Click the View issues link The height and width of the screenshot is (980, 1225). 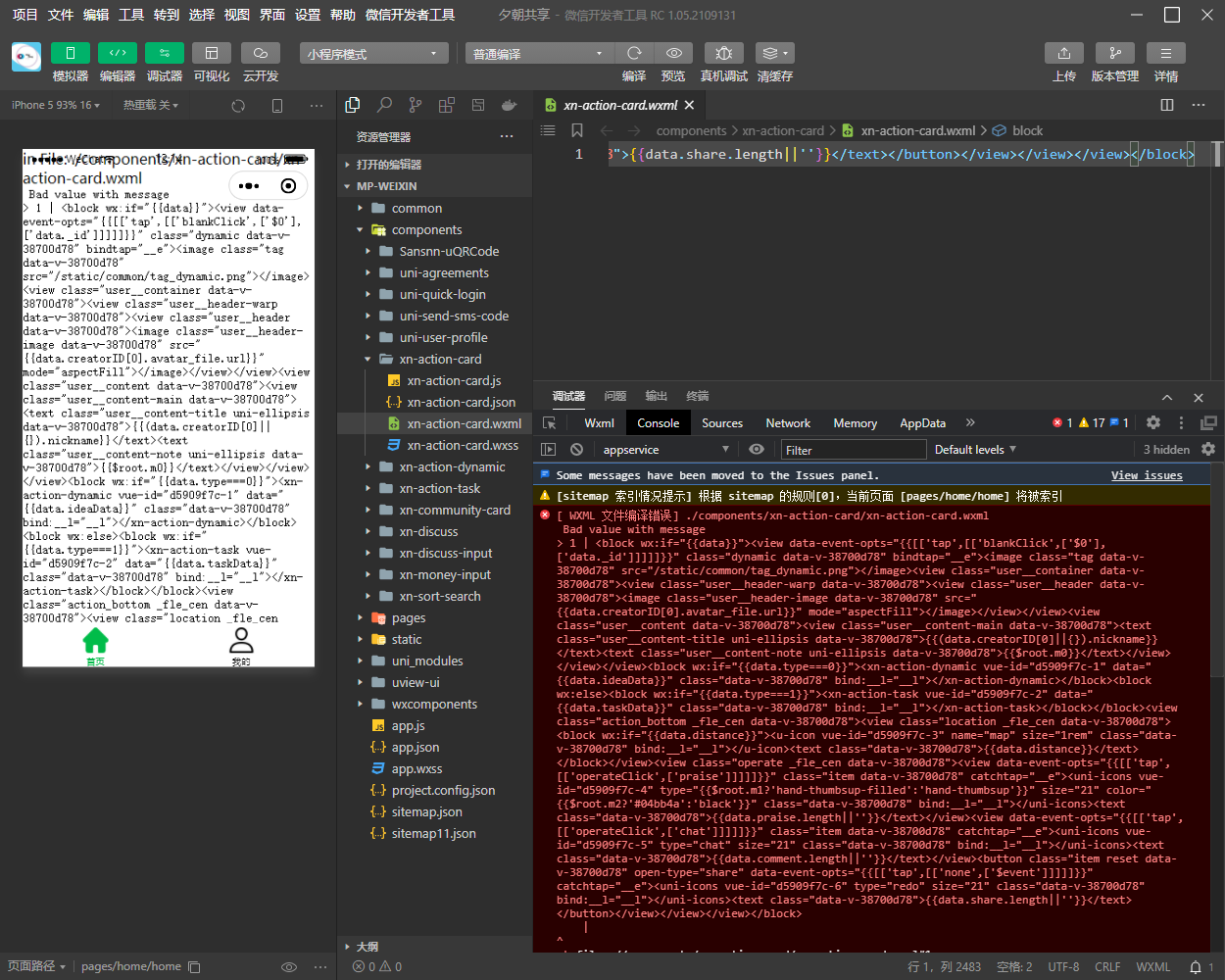point(1147,475)
